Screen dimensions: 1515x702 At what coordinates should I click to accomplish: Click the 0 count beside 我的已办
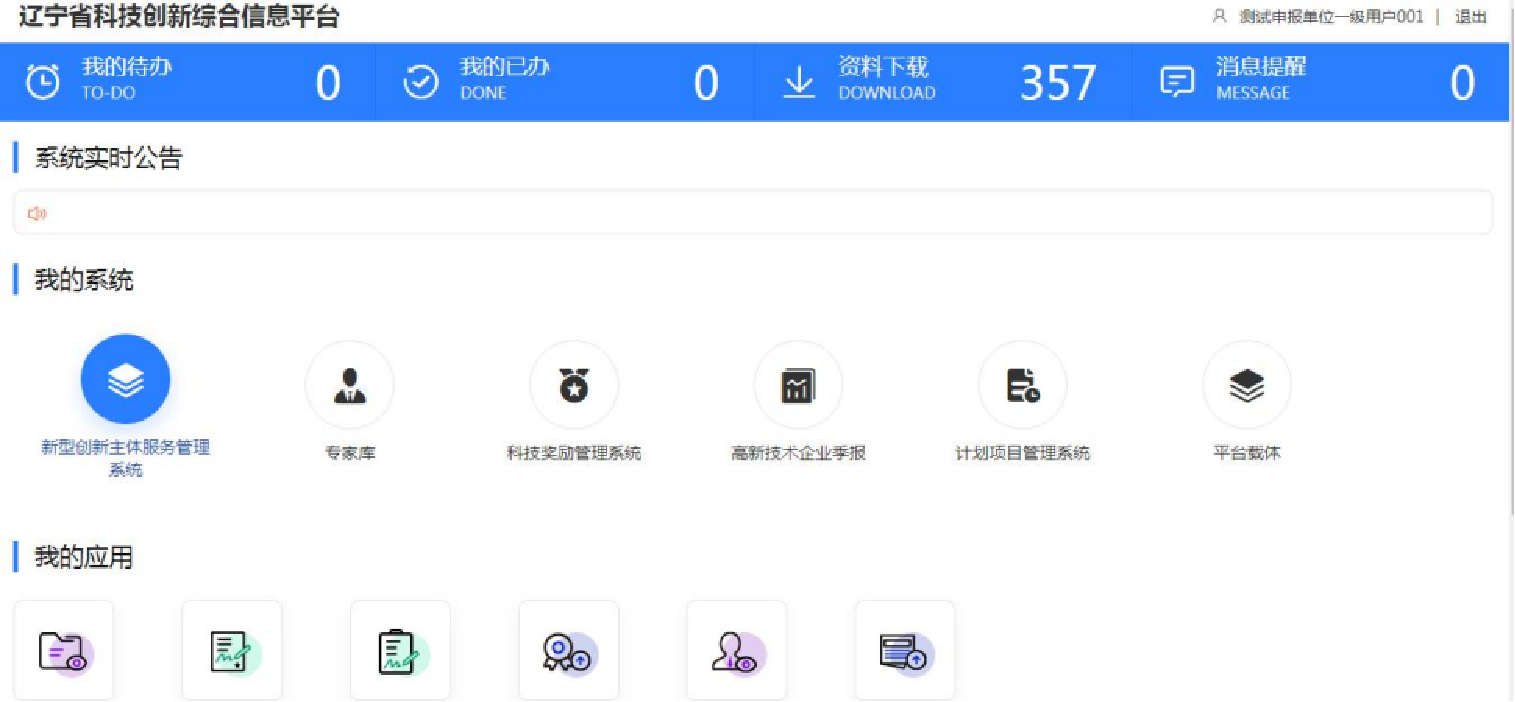[x=706, y=84]
